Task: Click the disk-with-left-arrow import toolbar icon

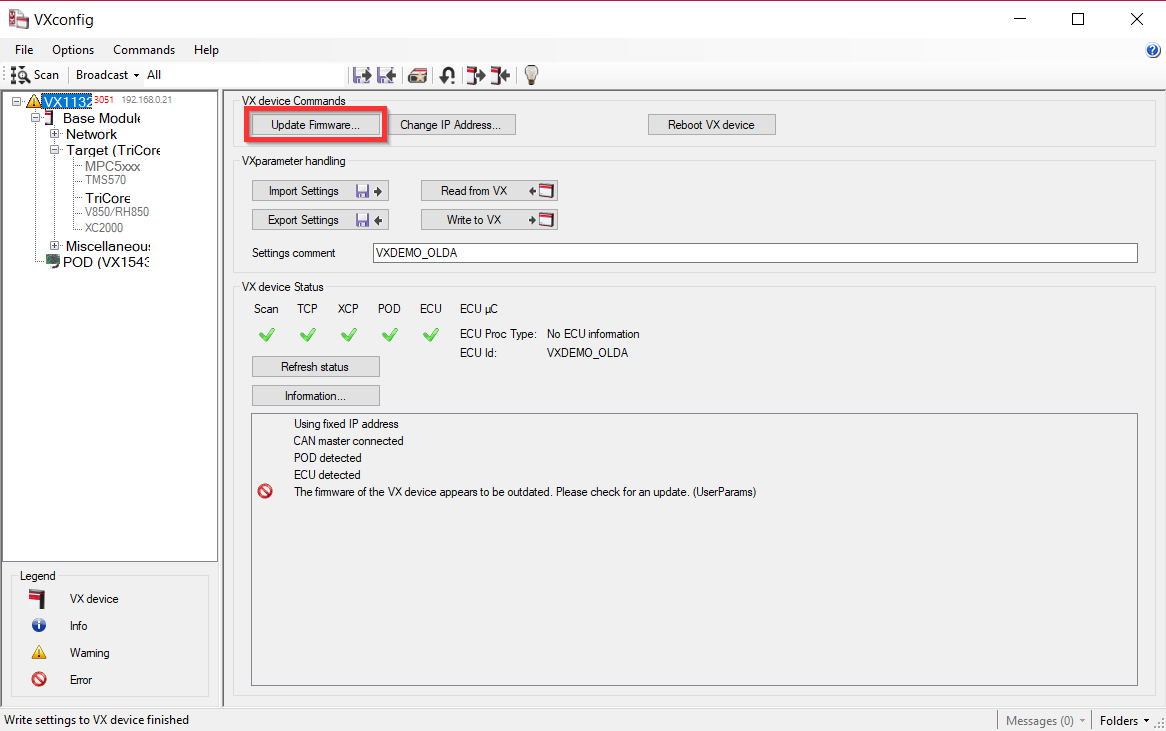Action: (x=387, y=75)
